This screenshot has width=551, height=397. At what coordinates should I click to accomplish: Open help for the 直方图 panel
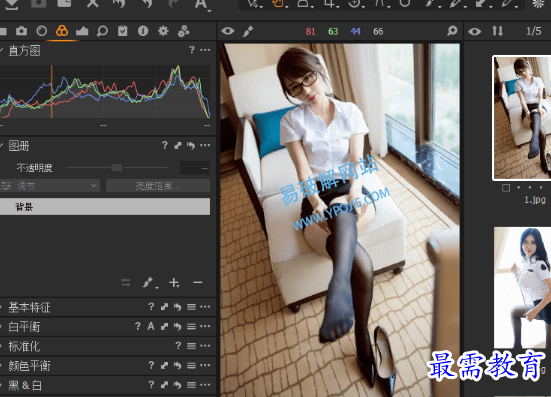click(x=192, y=50)
